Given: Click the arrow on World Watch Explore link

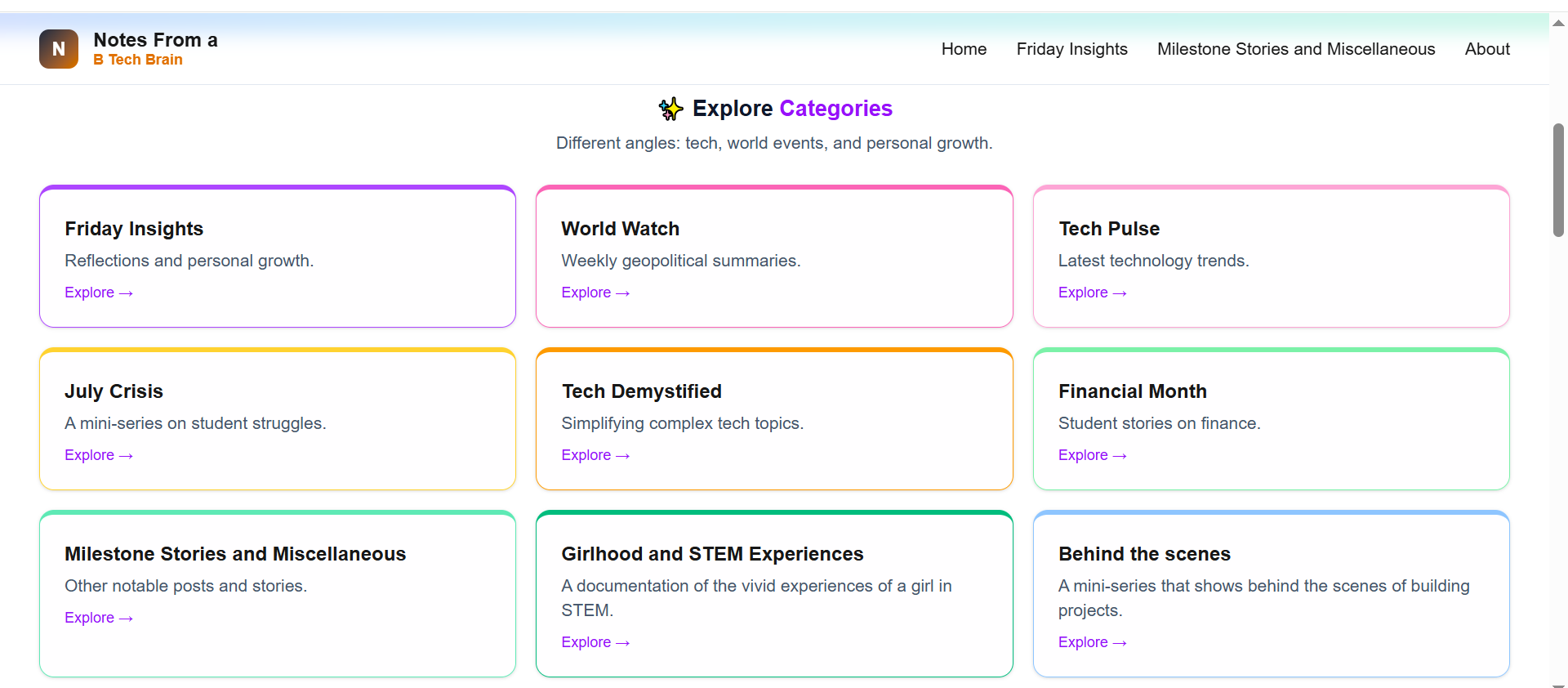Looking at the screenshot, I should [x=622, y=293].
